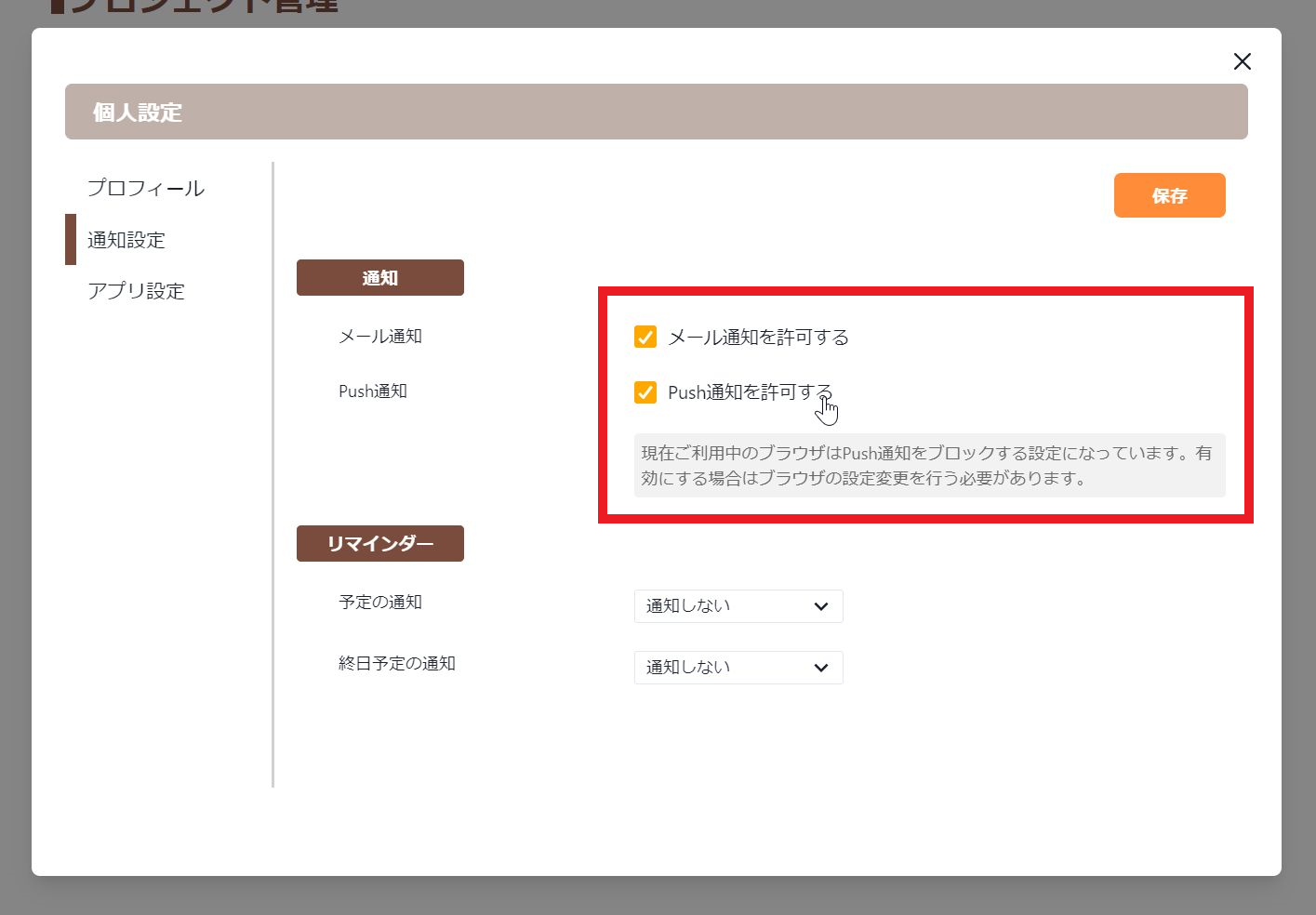
Task: Click the chevron on 終日予定の通知 selector
Action: tap(819, 667)
